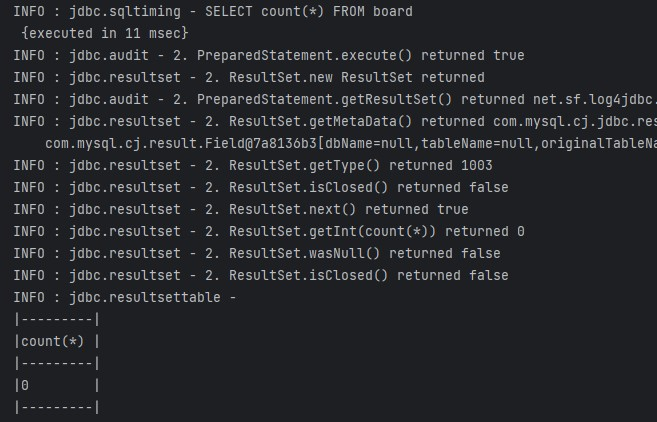Click the bottom border of the result table
657x422 pixels.
(x=57, y=407)
